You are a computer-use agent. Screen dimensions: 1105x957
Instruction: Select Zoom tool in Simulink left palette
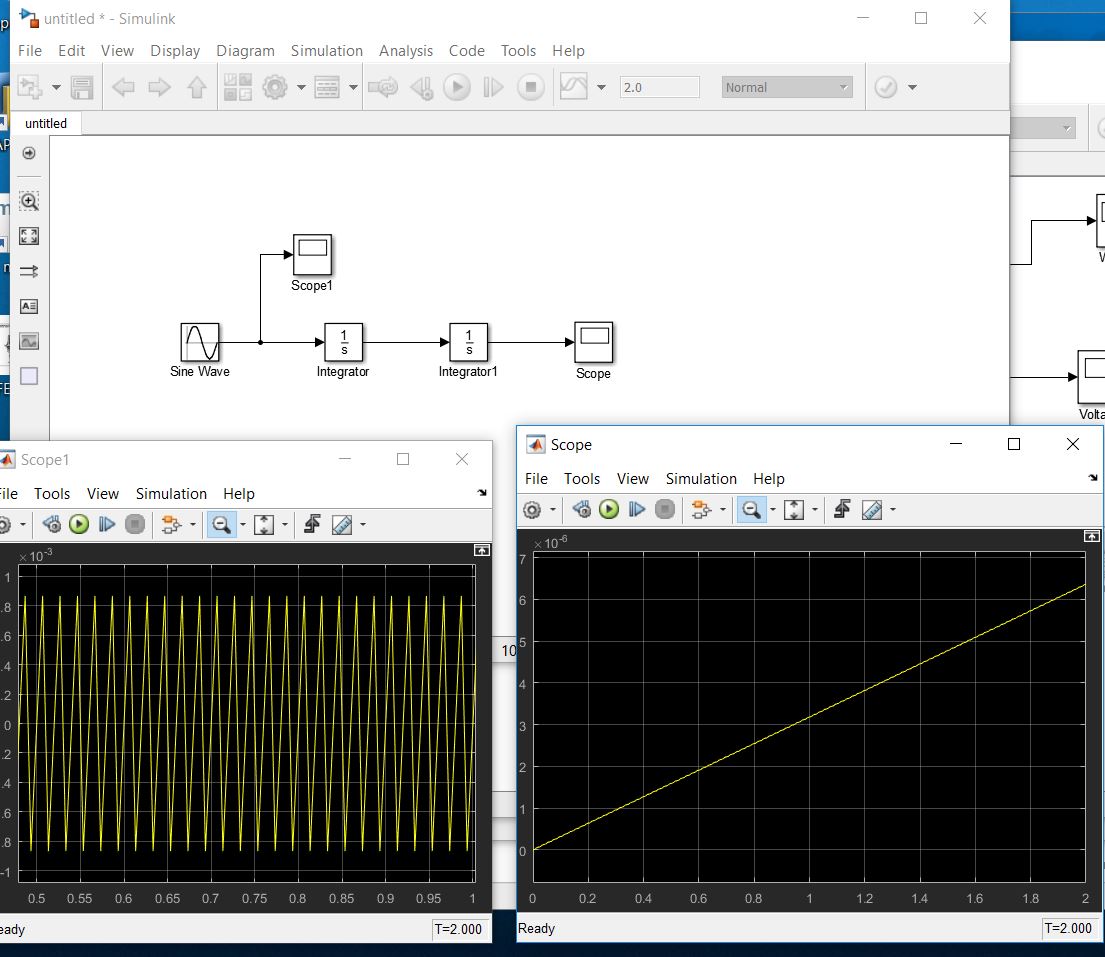click(x=29, y=201)
